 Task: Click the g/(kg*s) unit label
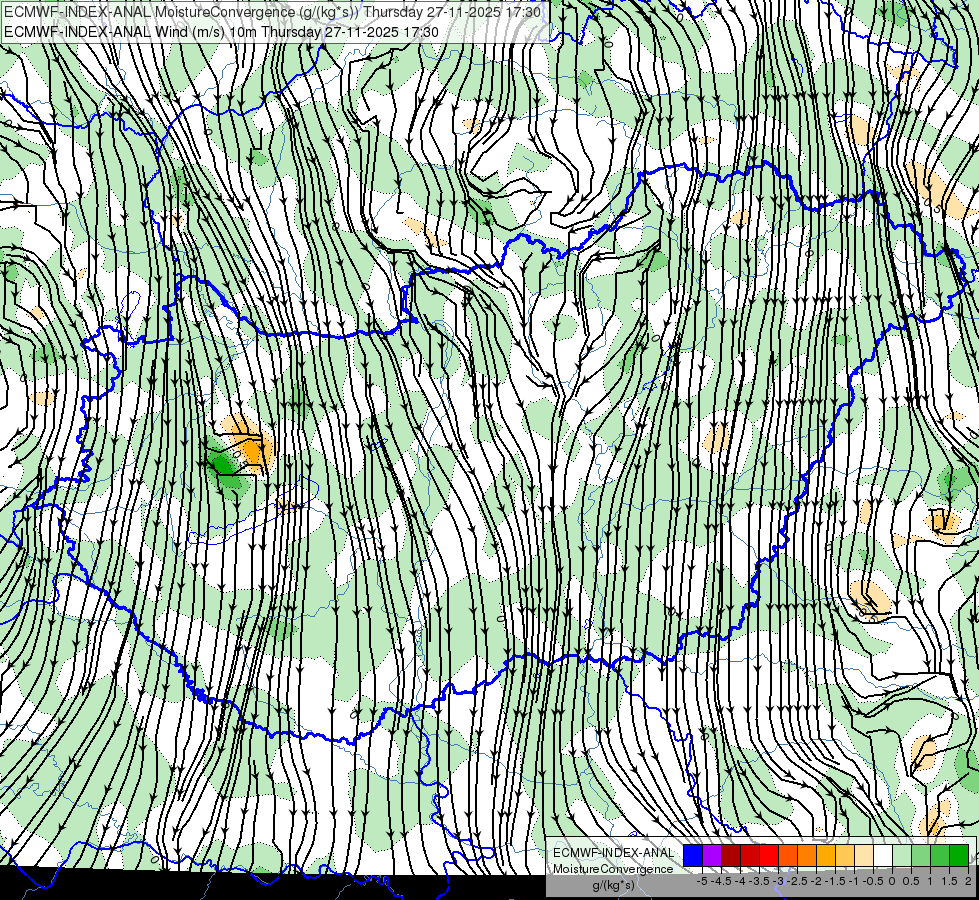coord(613,885)
